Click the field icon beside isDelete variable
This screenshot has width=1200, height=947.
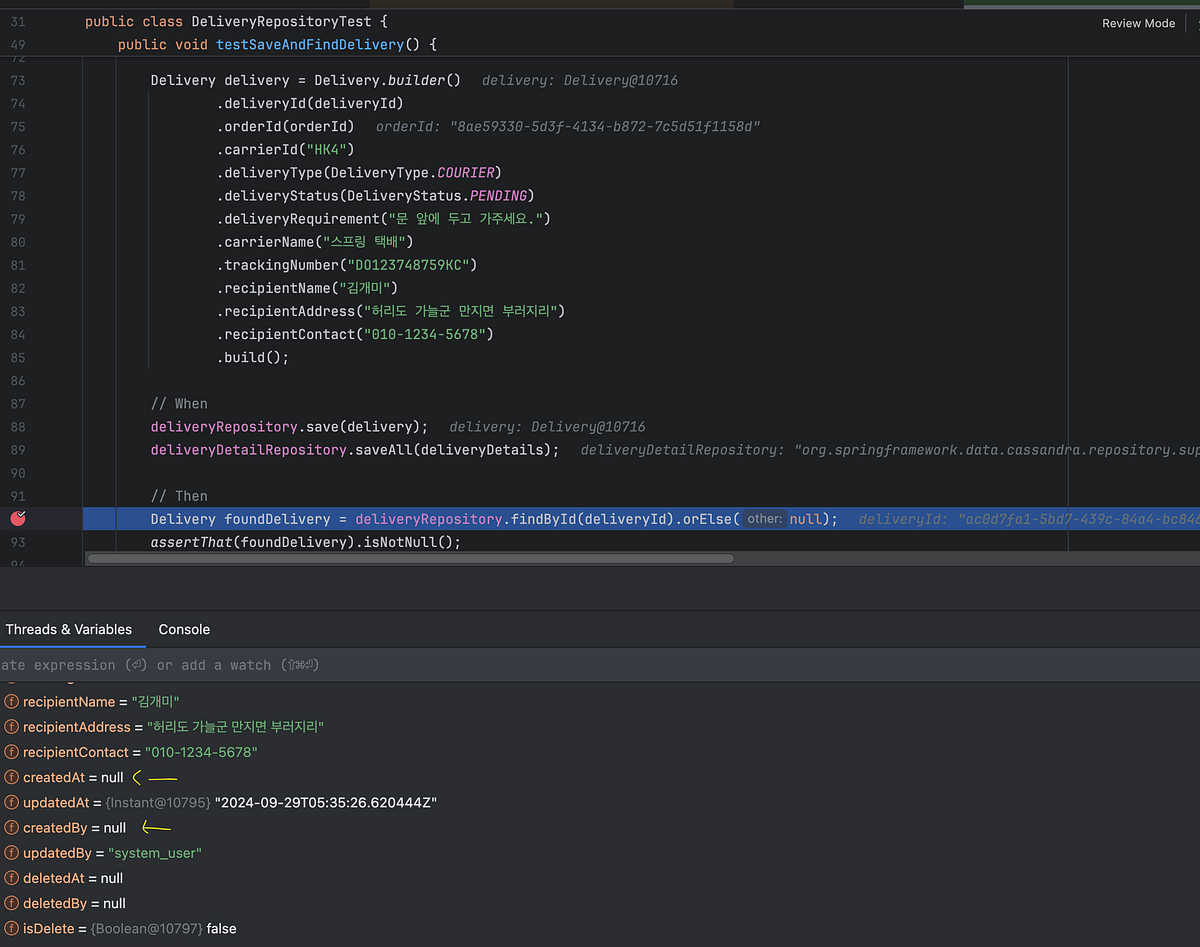coord(10,928)
